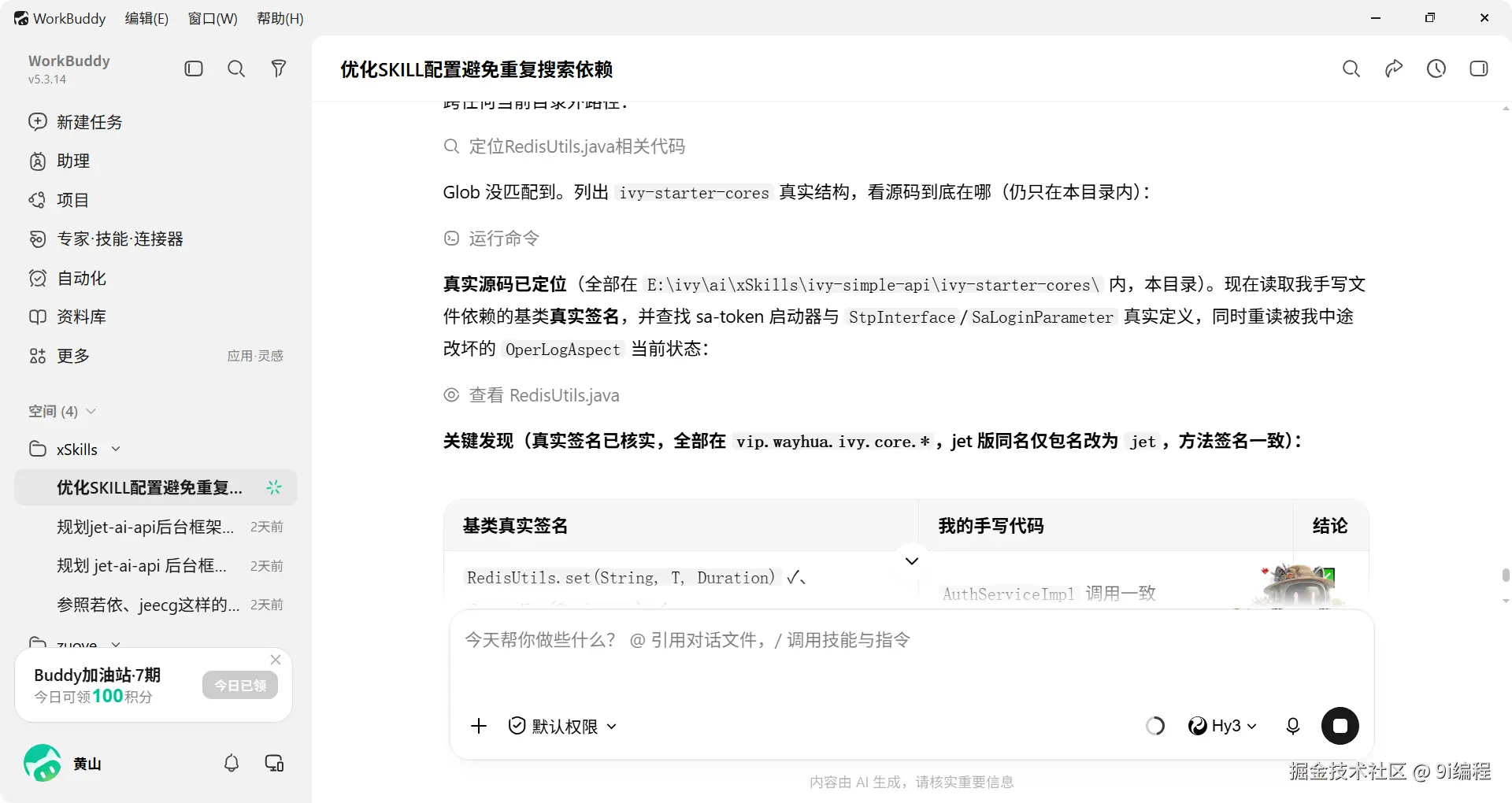Screen dimensions: 1512x803
Task: Open 助理 in sidebar
Action: (x=156, y=161)
